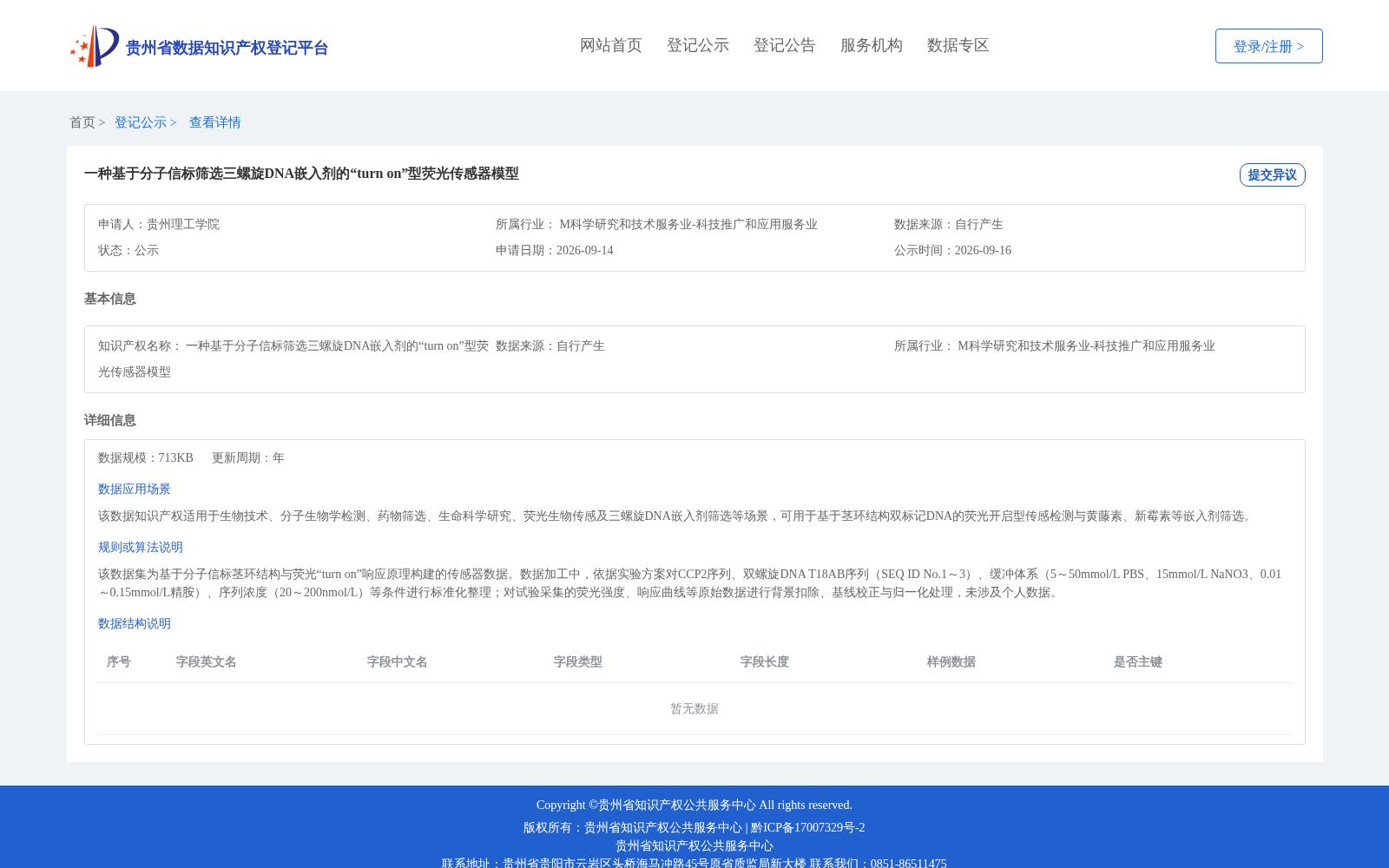The image size is (1389, 868).
Task: Click the 暂无数据 empty table message
Action: 694,708
